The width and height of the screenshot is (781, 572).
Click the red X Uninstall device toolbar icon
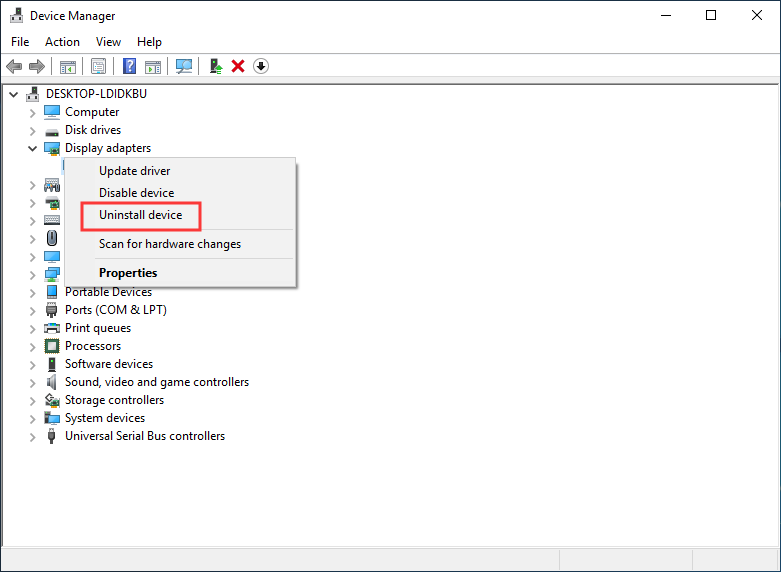[x=238, y=66]
